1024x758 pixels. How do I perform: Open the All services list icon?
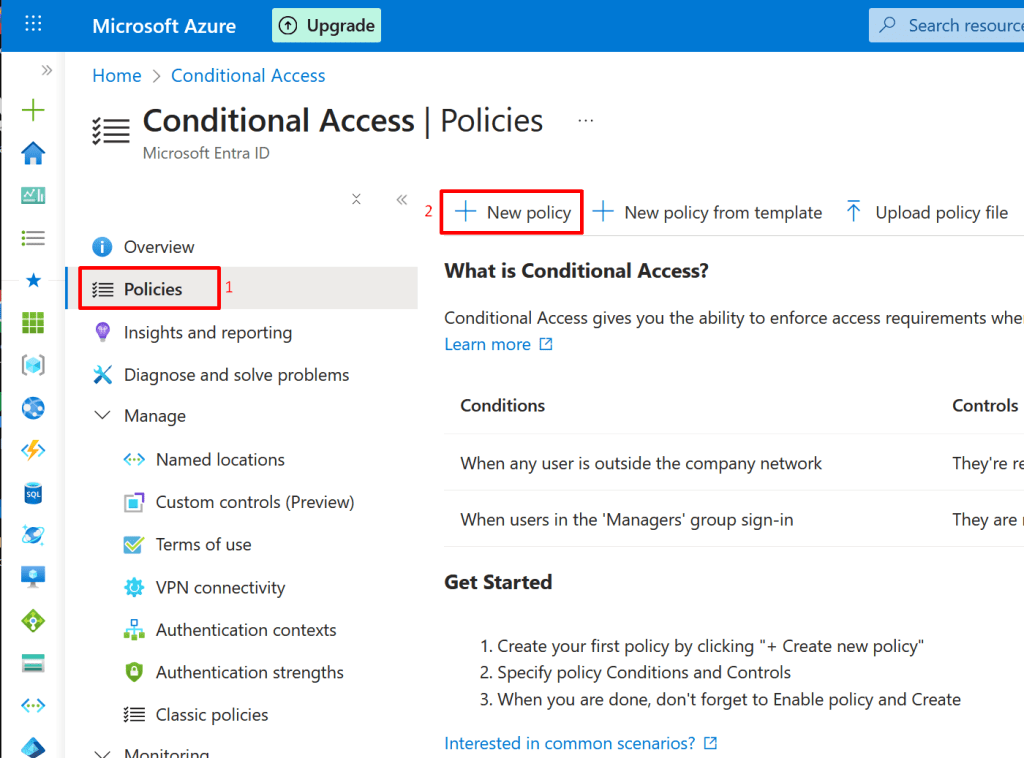pos(33,238)
